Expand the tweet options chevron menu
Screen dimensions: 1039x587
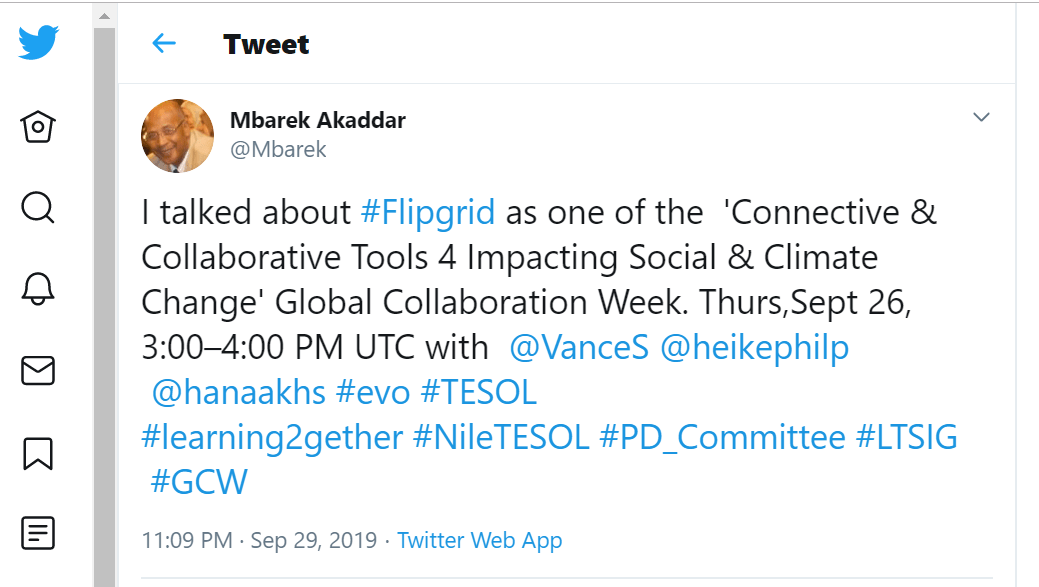coord(981,118)
